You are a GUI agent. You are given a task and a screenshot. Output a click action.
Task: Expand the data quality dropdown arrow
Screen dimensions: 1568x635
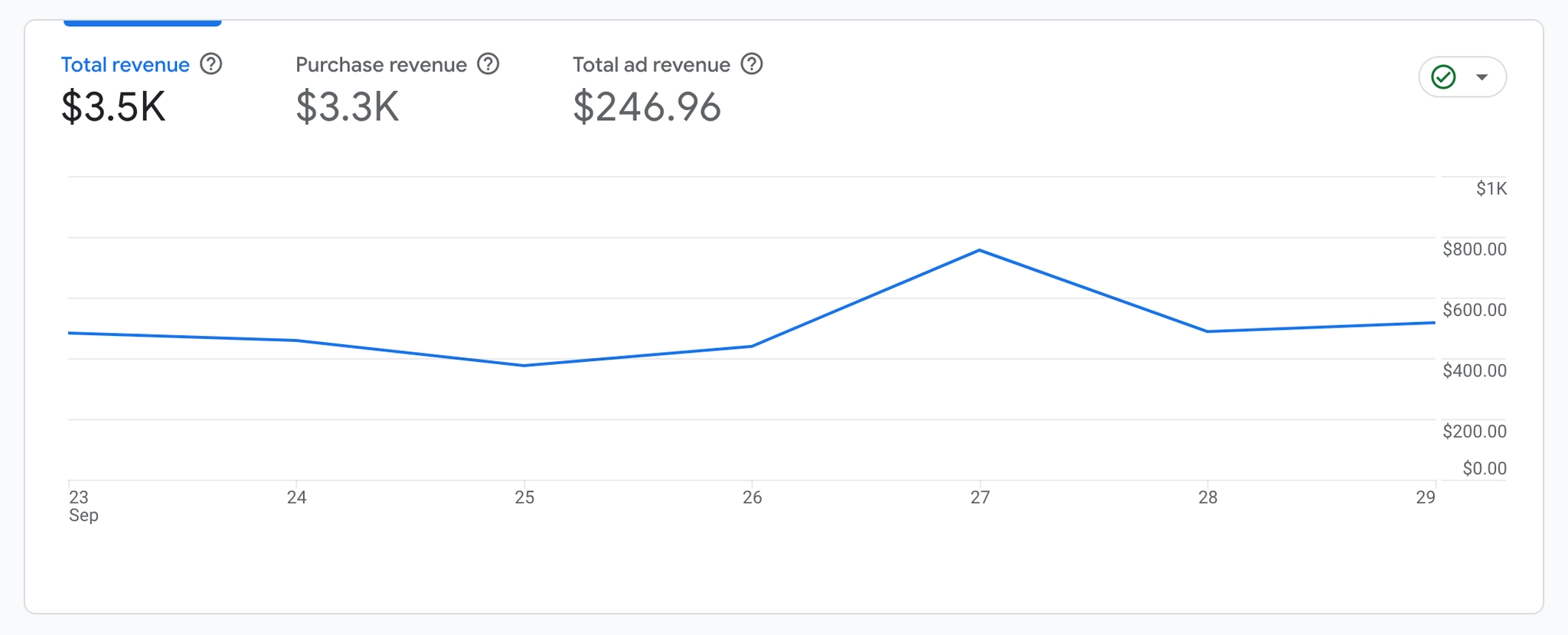coord(1482,77)
